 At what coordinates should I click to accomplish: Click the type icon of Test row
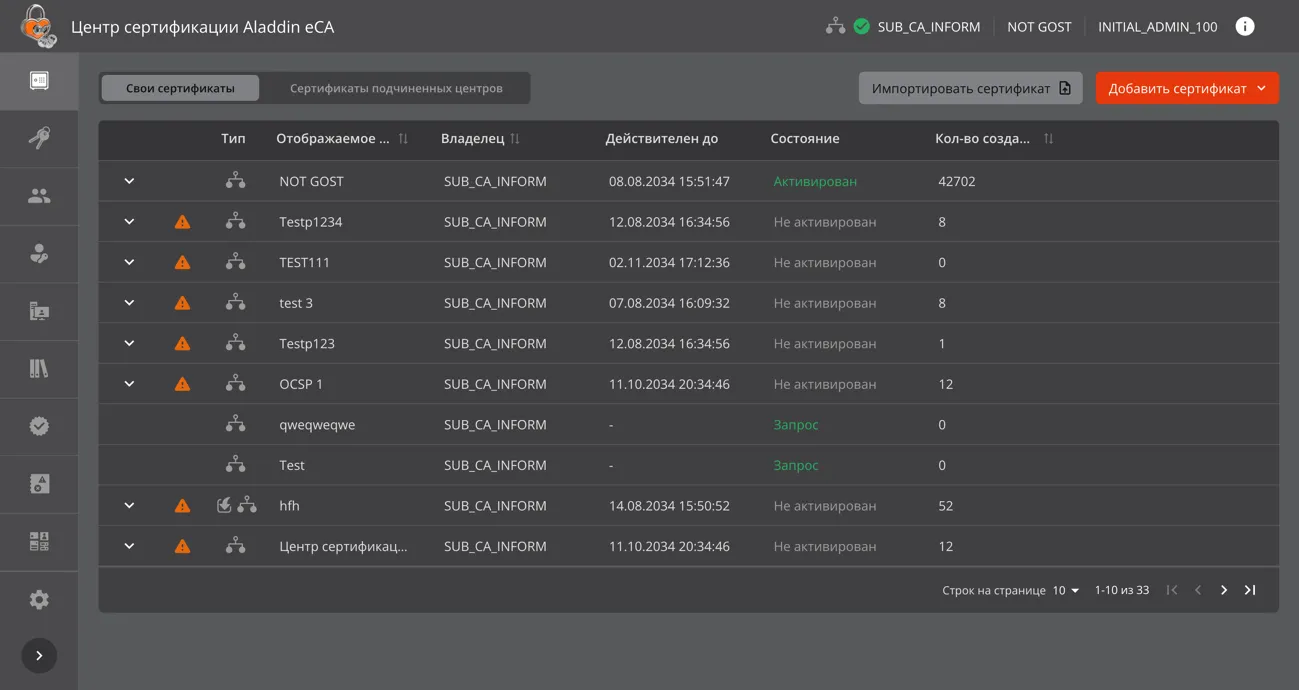(x=235, y=465)
